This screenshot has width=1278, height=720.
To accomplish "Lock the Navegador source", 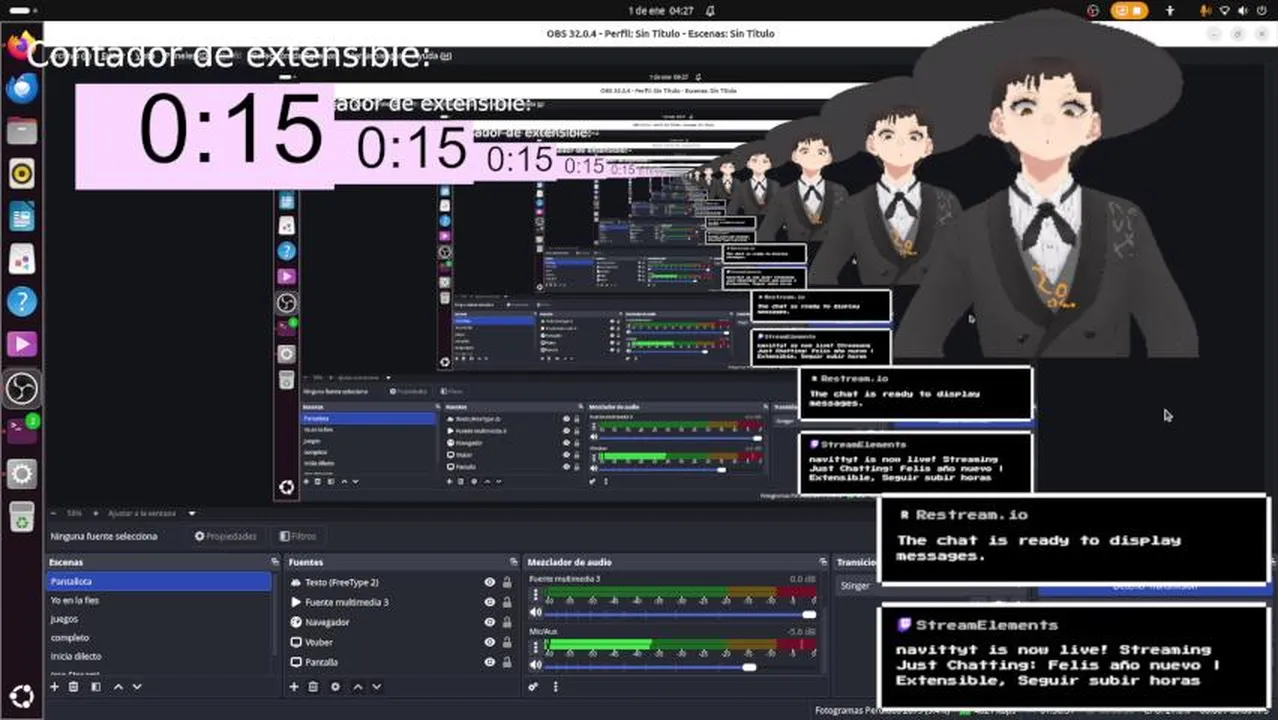I will click(x=507, y=622).
